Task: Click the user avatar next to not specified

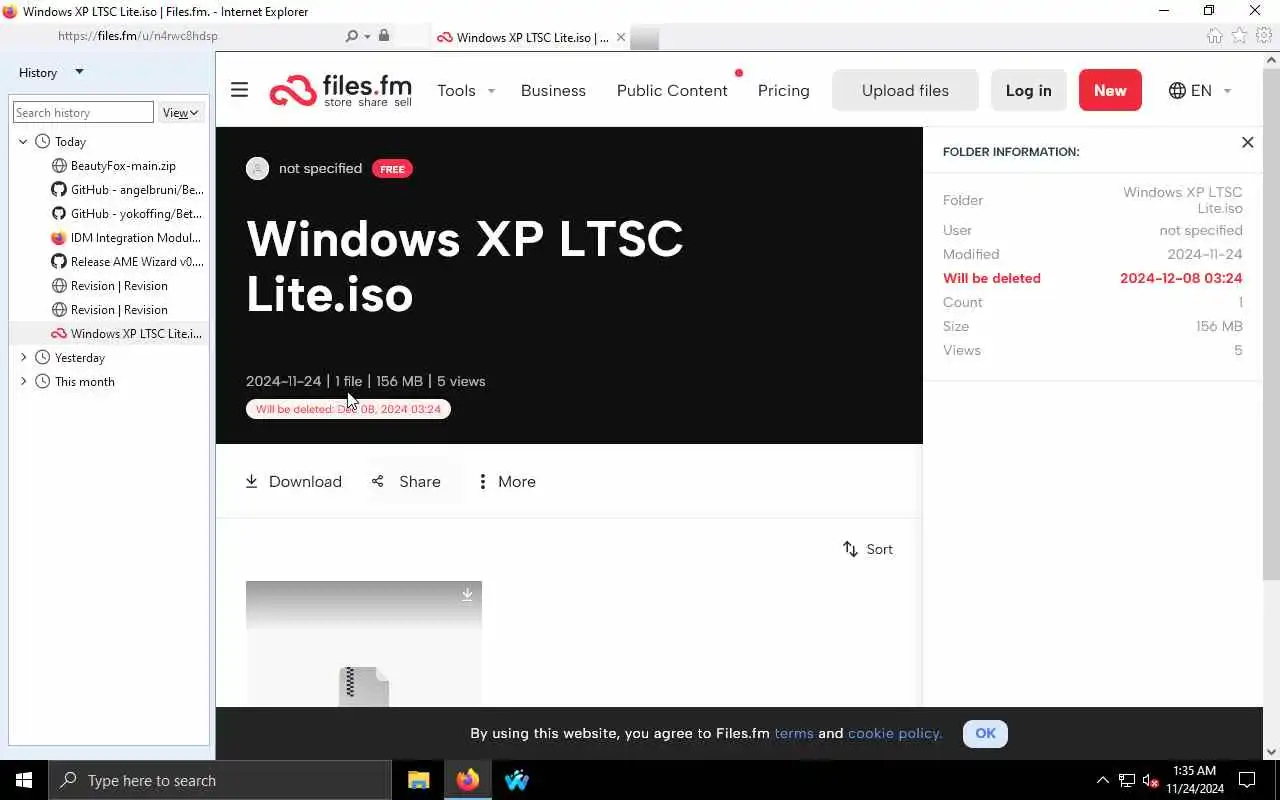Action: point(257,168)
